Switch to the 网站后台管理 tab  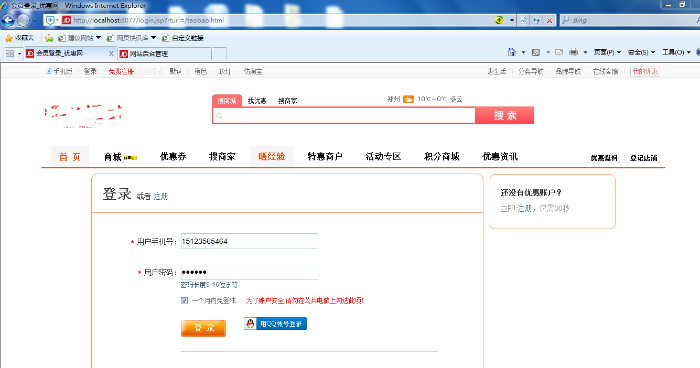164,54
